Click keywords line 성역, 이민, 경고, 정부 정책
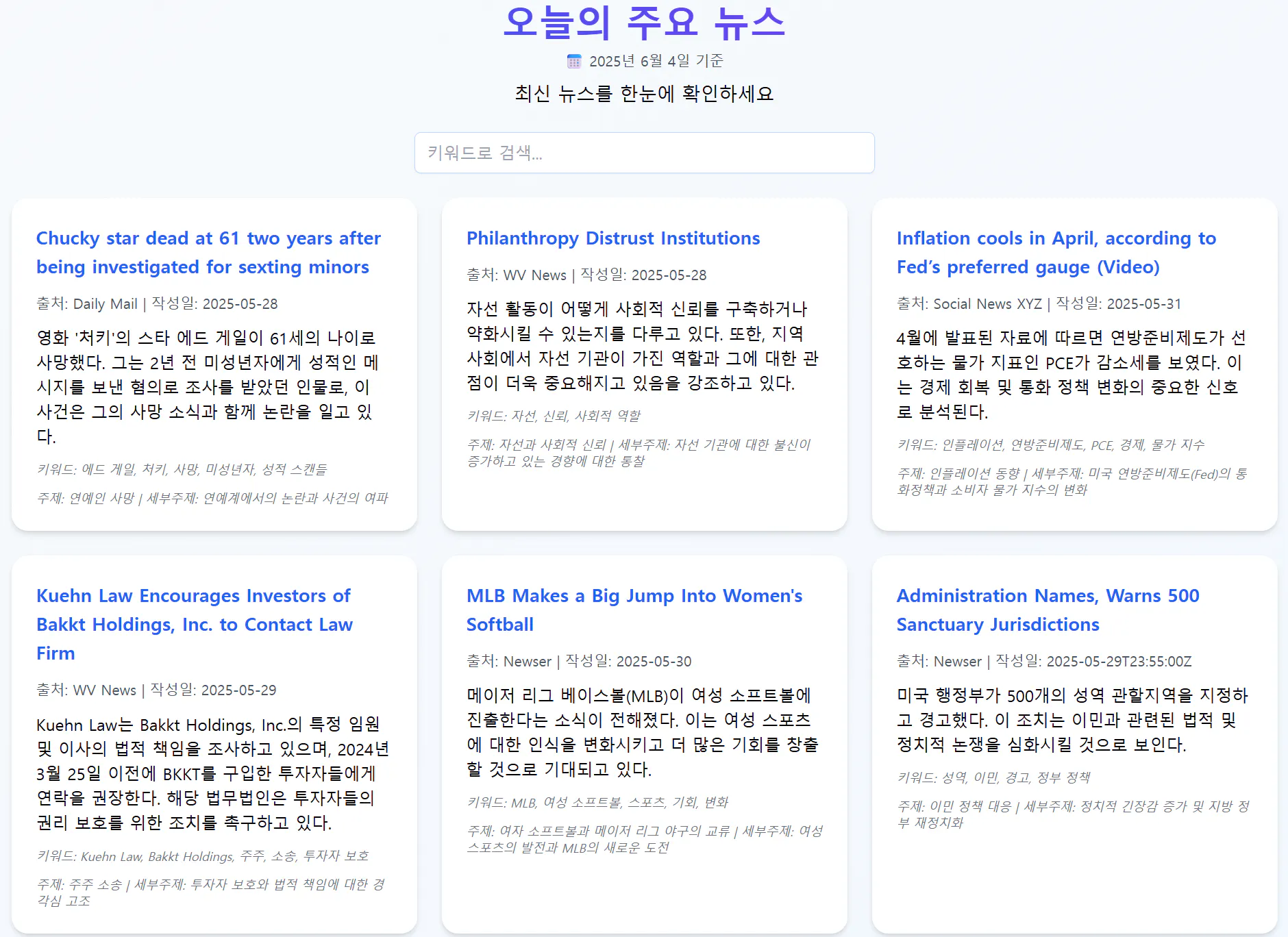The width and height of the screenshot is (1288, 937). coord(993,777)
